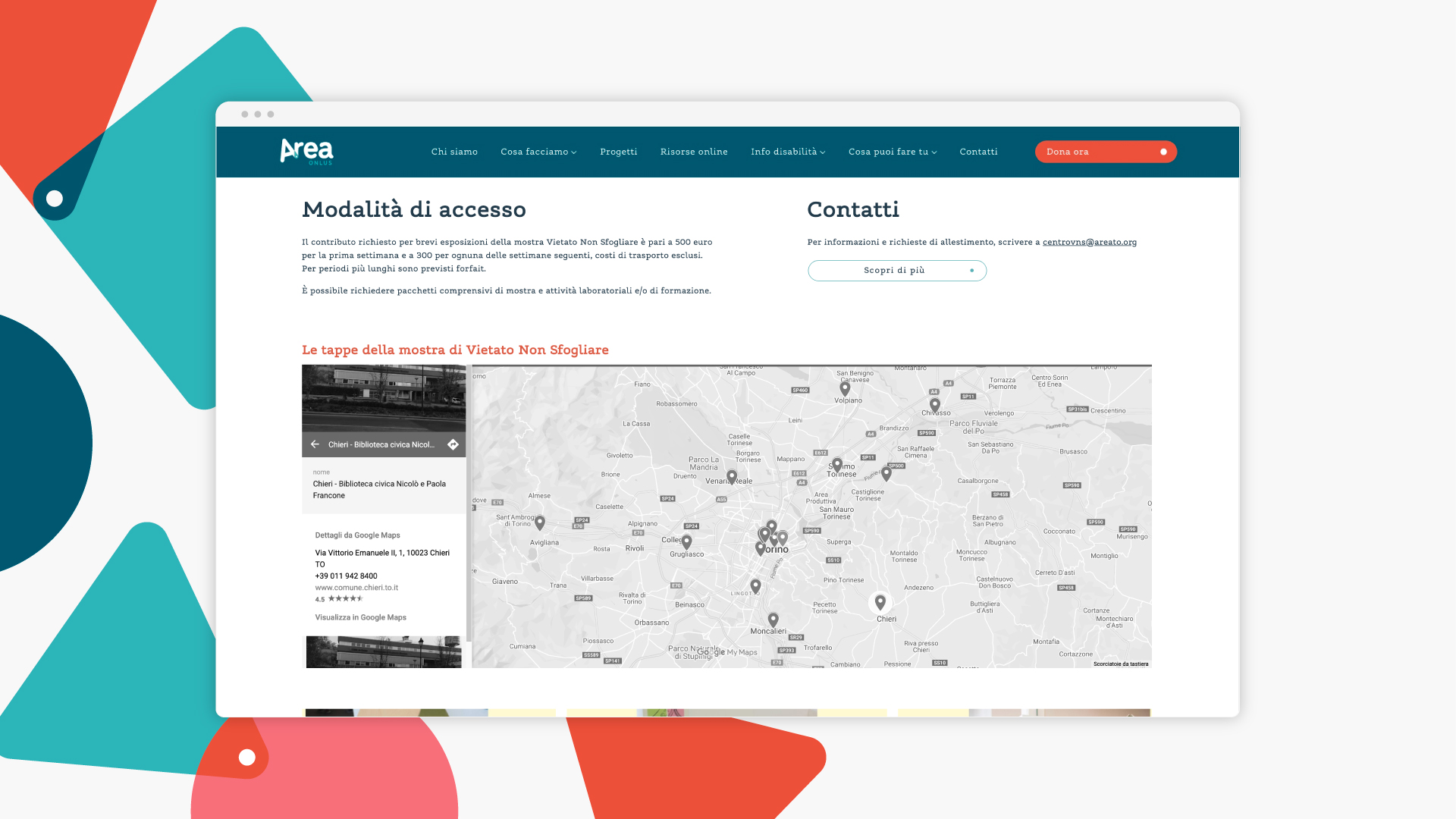Click the centrovns@areato.org email link

pos(1089,242)
